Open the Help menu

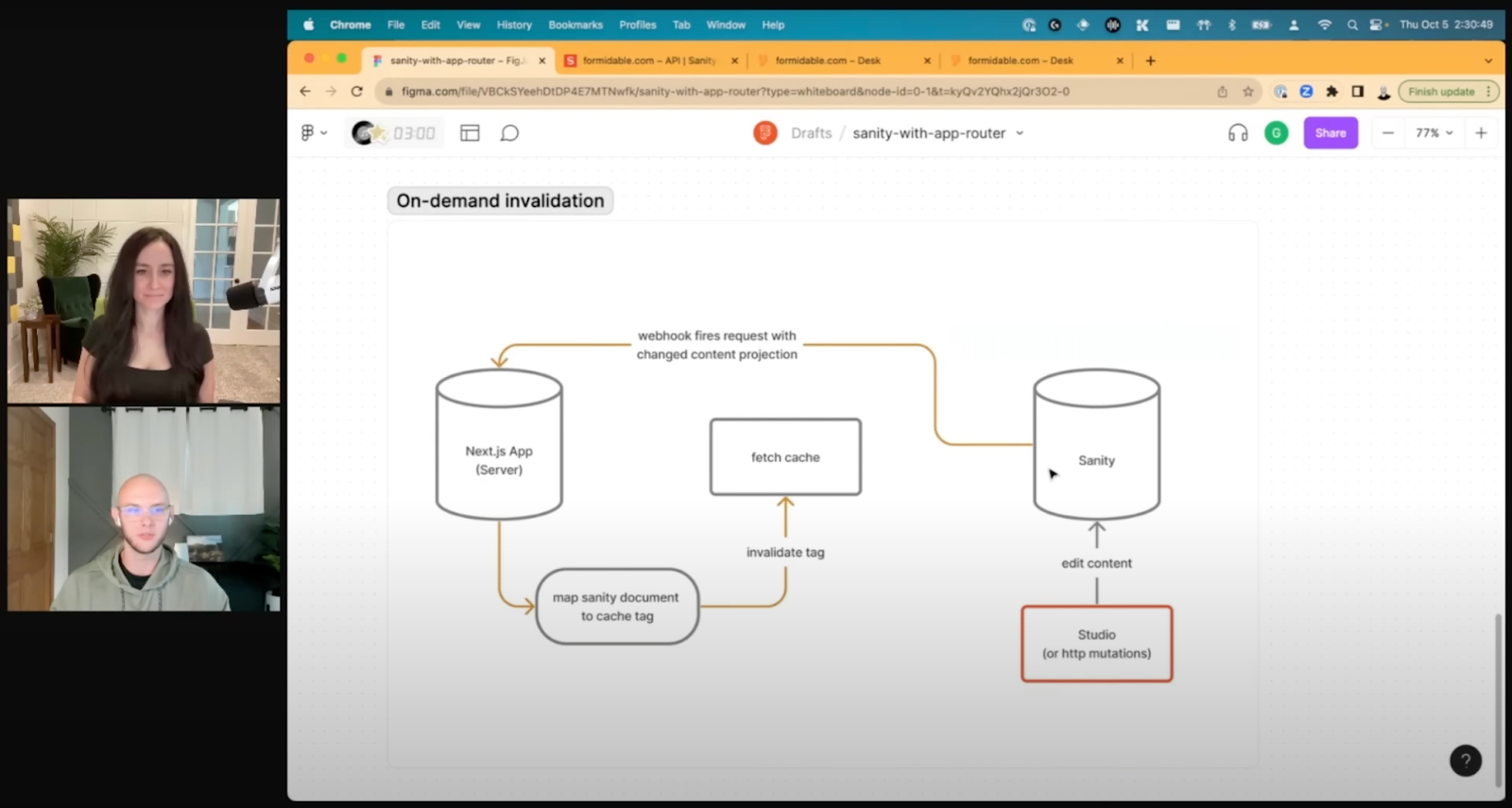[x=773, y=25]
